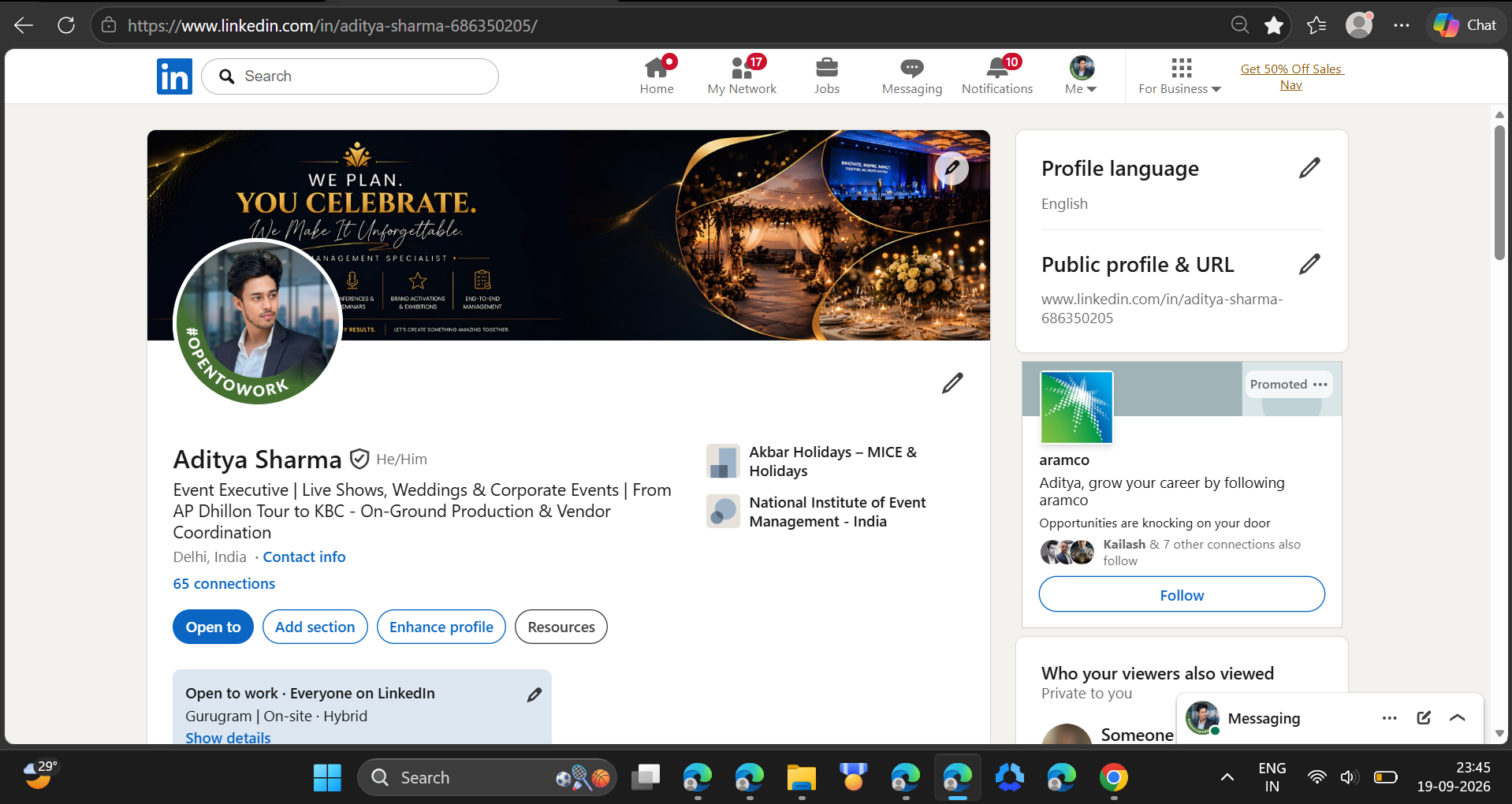The width and height of the screenshot is (1512, 804).
Task: Focus the LinkedIn Search field
Action: click(x=350, y=76)
